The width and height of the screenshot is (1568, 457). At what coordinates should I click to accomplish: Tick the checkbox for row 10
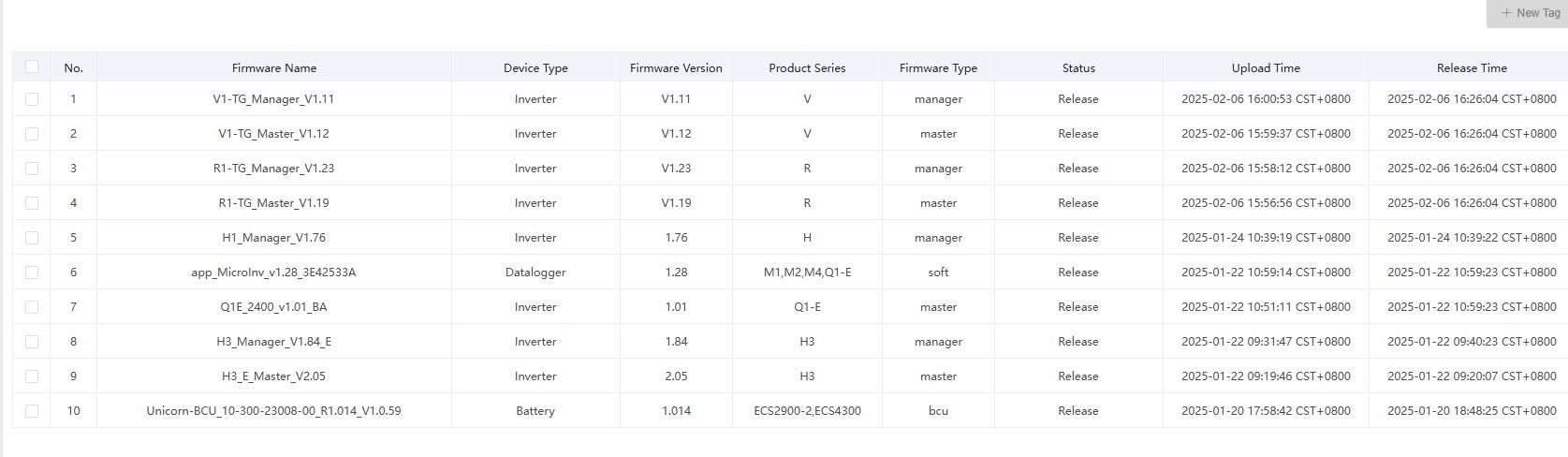(32, 411)
